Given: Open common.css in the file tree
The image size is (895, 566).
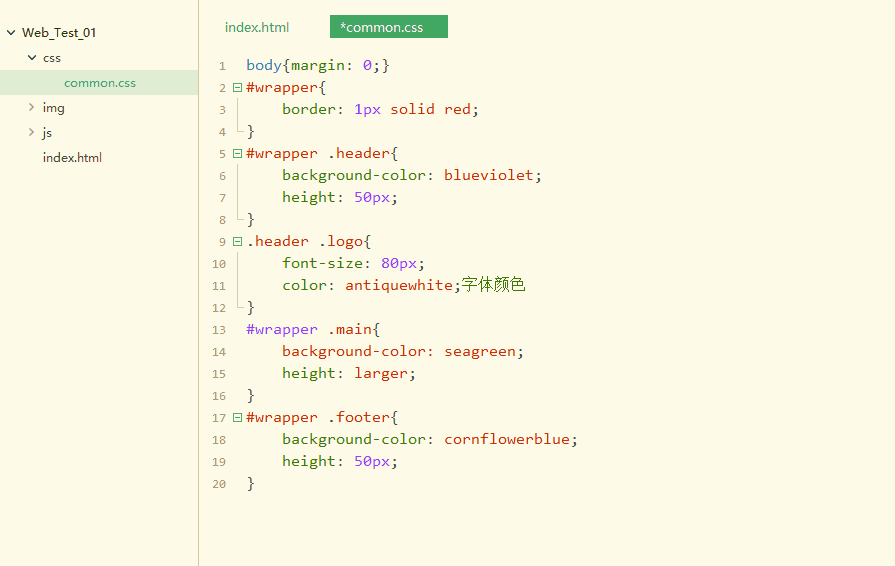Looking at the screenshot, I should 100,83.
